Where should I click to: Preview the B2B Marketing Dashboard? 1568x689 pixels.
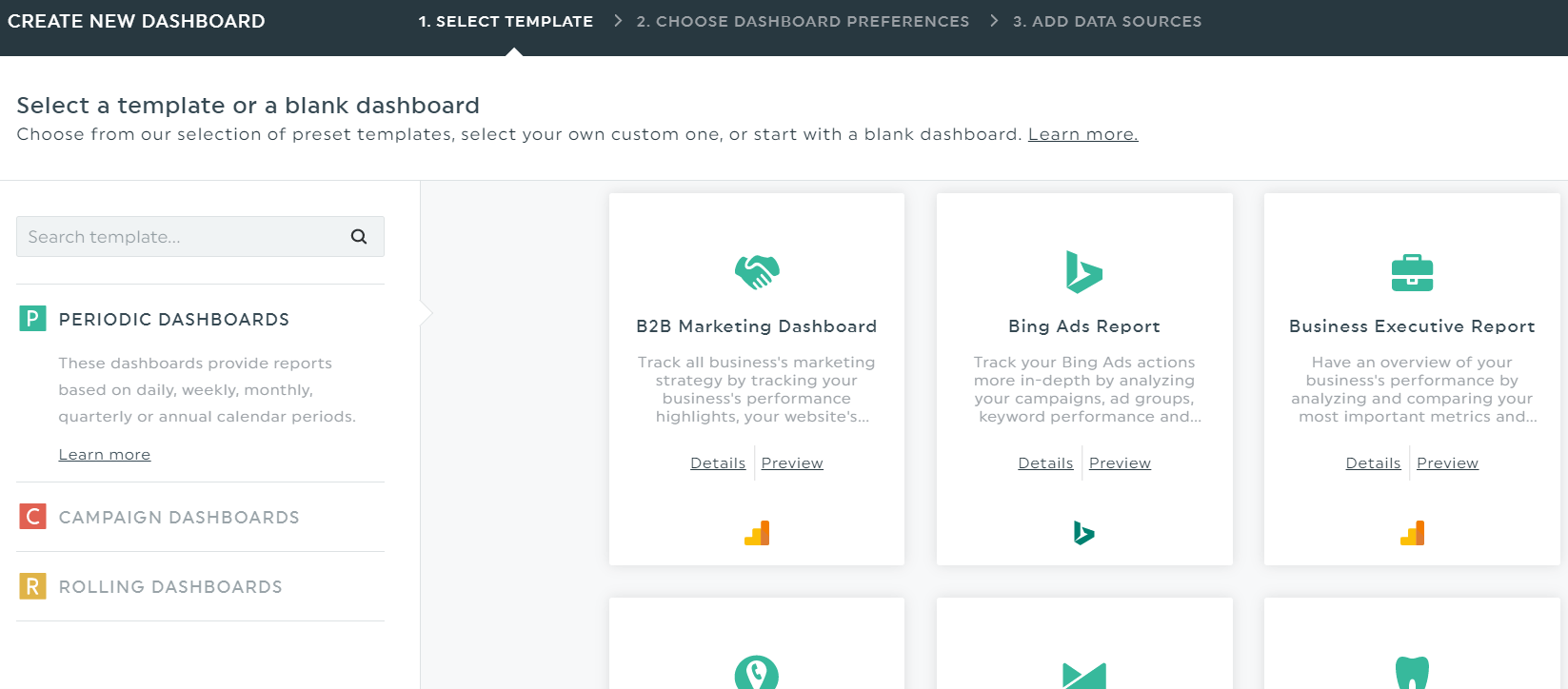pyautogui.click(x=792, y=463)
